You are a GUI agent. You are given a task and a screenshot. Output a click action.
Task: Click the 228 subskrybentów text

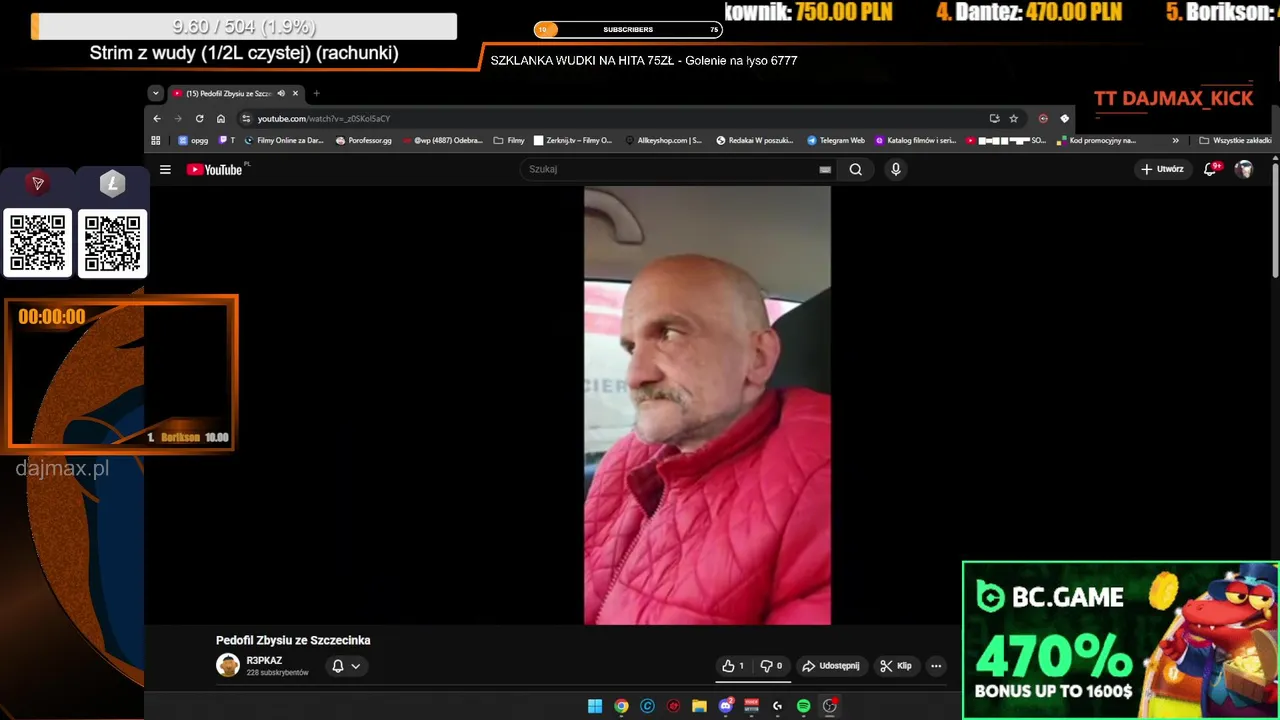(277, 673)
